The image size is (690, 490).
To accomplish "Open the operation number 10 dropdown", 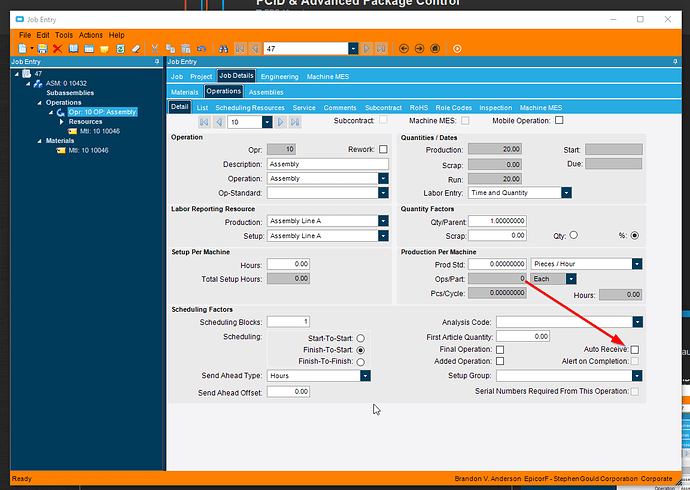I will pyautogui.click(x=267, y=122).
